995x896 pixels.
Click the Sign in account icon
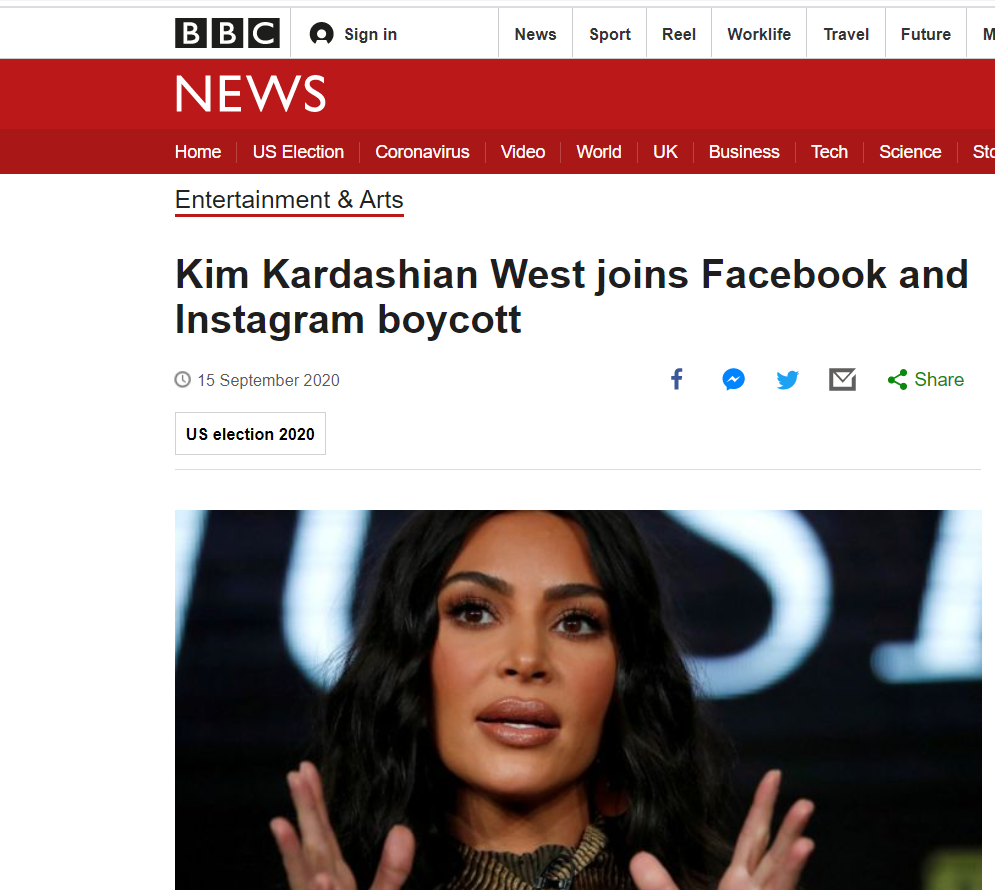click(322, 33)
